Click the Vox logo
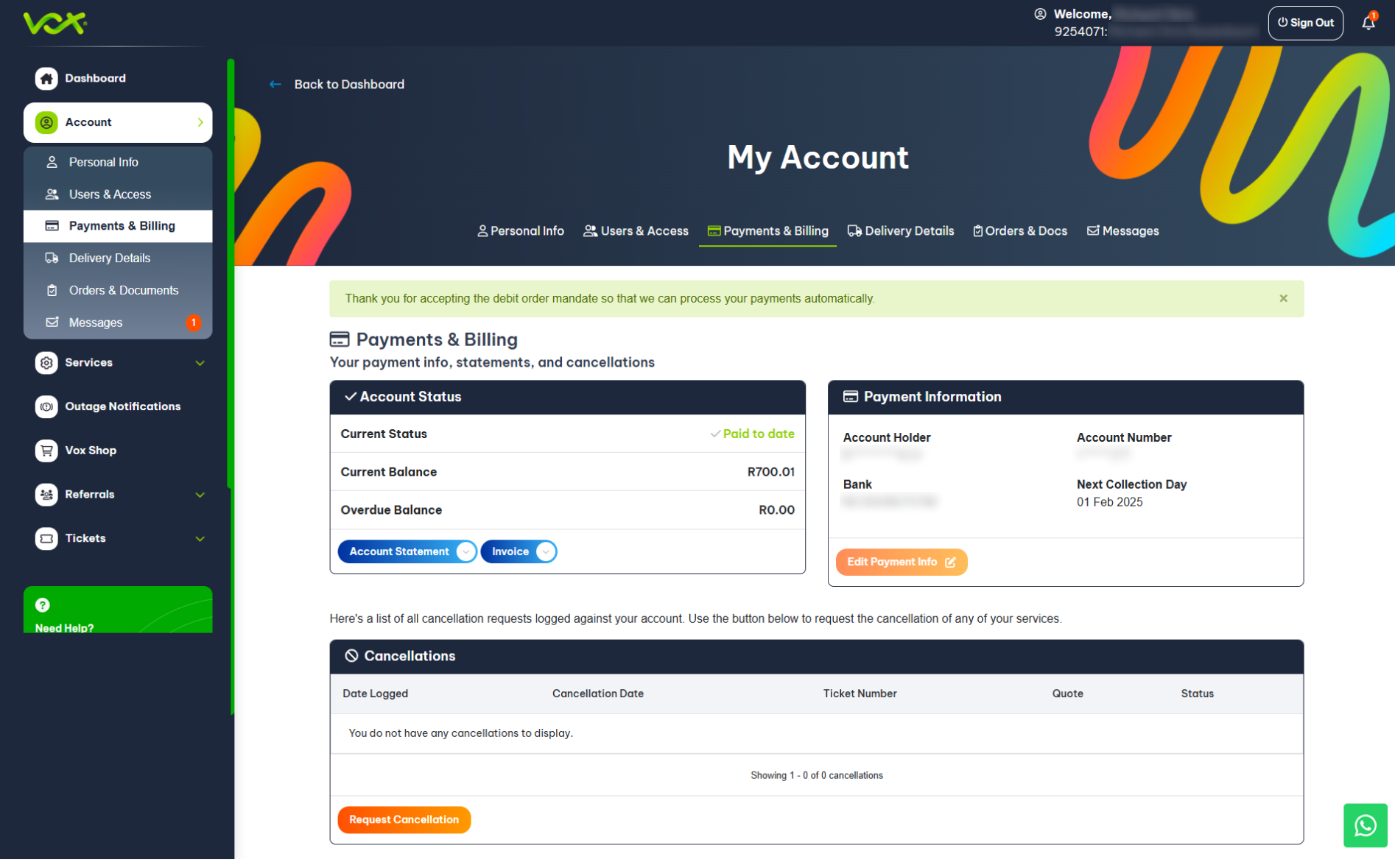Screen dimensions: 1395x868 [55, 23]
